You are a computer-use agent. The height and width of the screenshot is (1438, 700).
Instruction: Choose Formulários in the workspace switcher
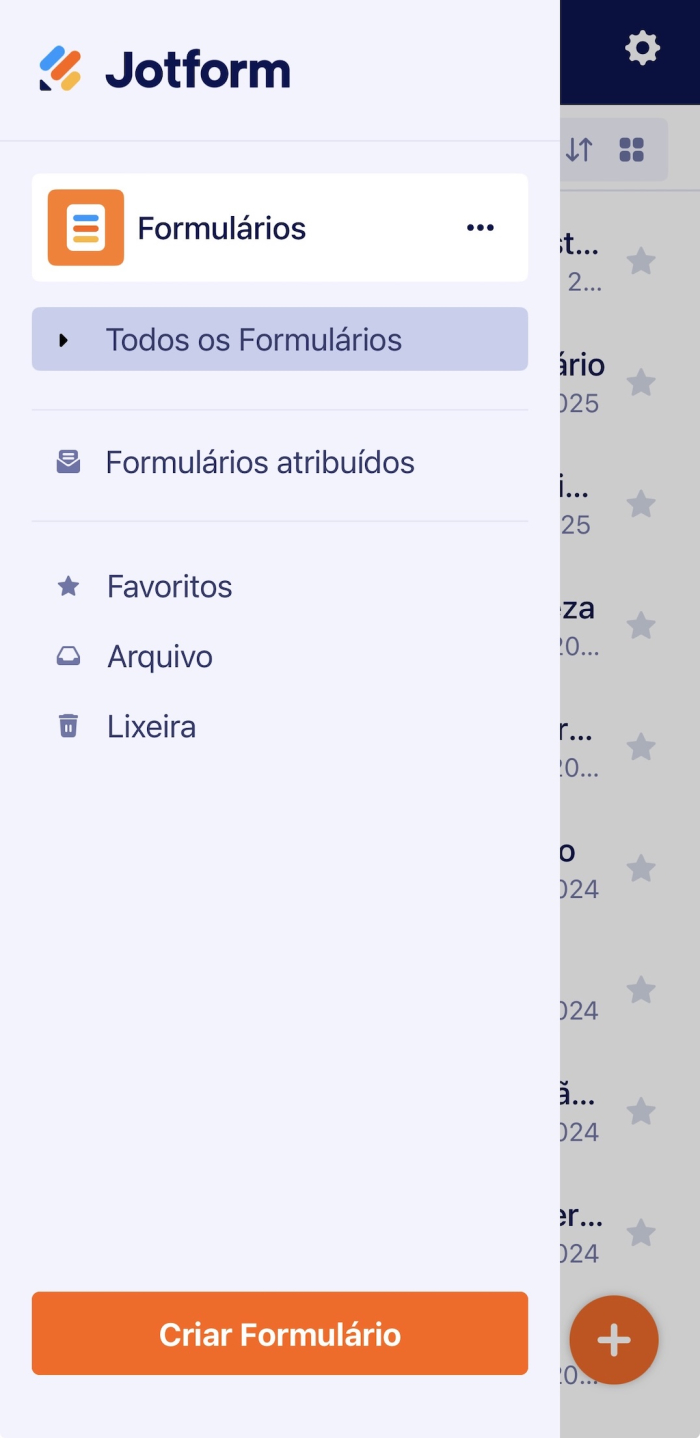pos(221,227)
